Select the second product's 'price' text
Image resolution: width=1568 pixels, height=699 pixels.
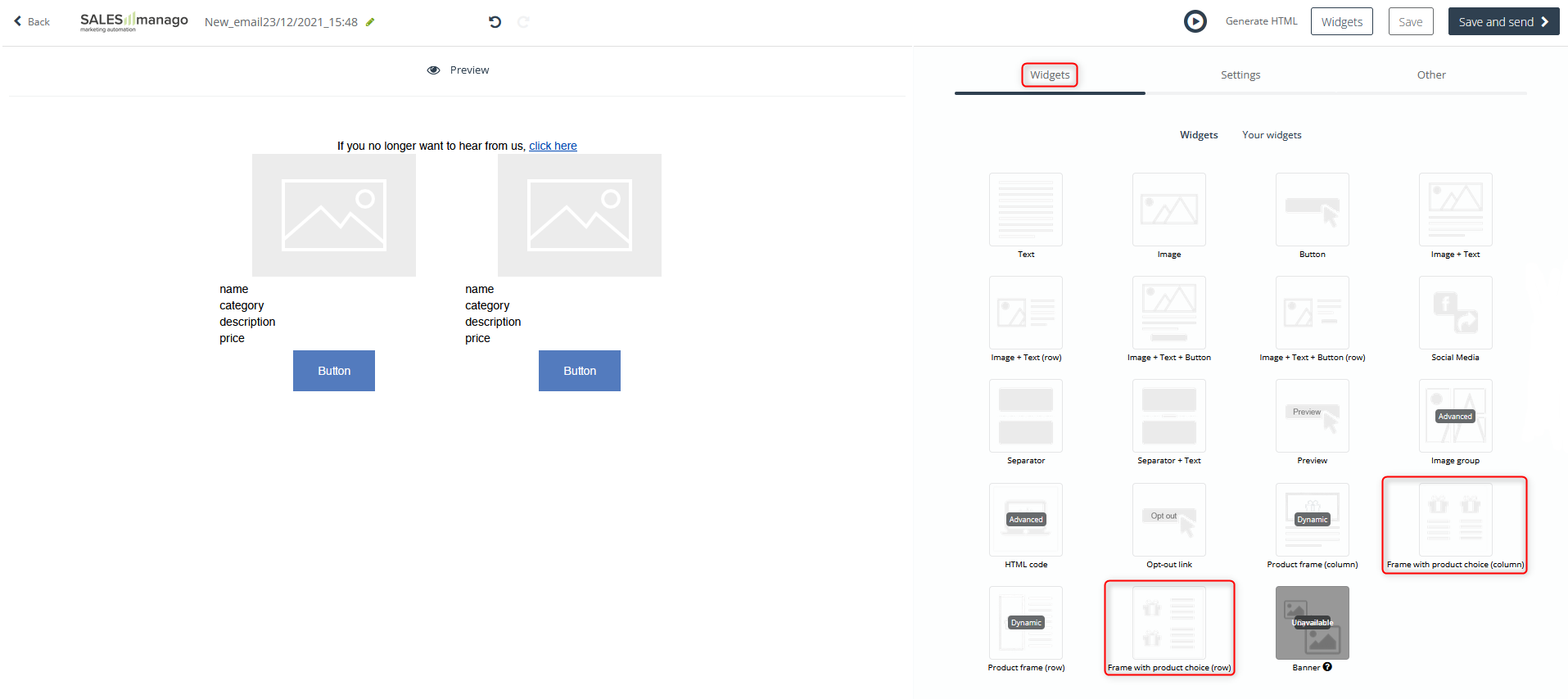click(x=477, y=338)
